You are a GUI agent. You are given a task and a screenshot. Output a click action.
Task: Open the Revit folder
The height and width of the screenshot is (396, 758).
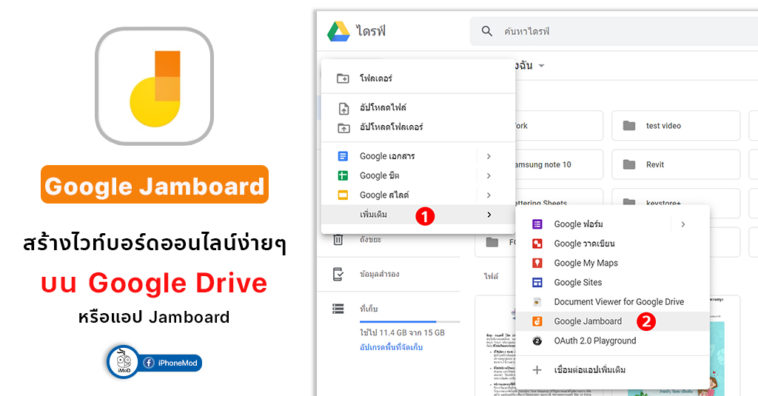[x=676, y=164]
